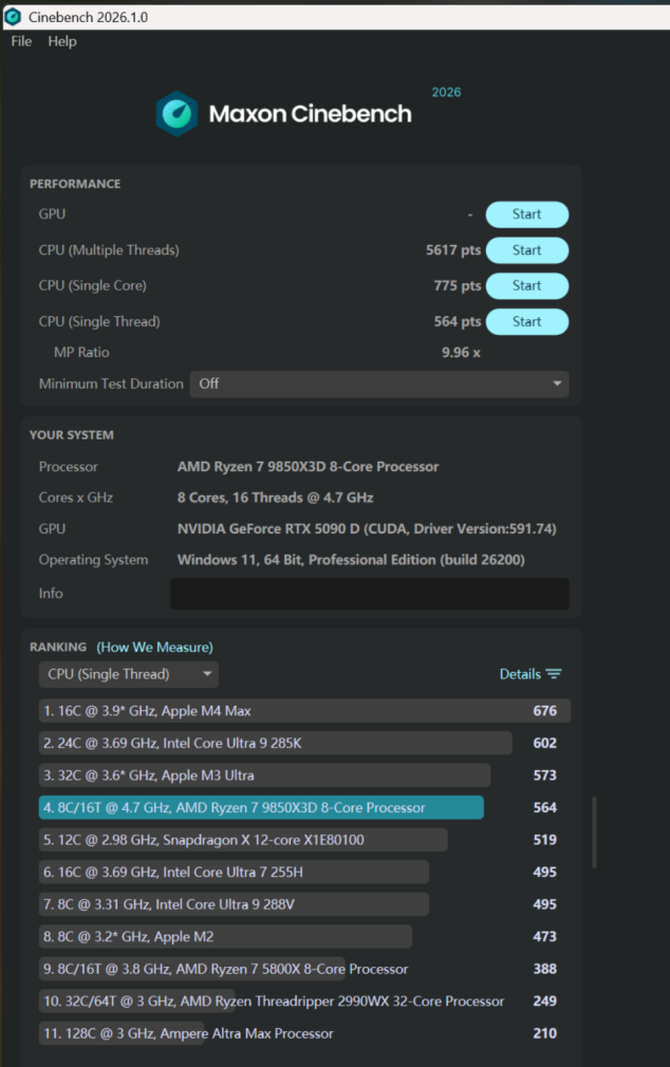
Task: Click the ranking list vertical scrollbar
Action: pos(595,830)
